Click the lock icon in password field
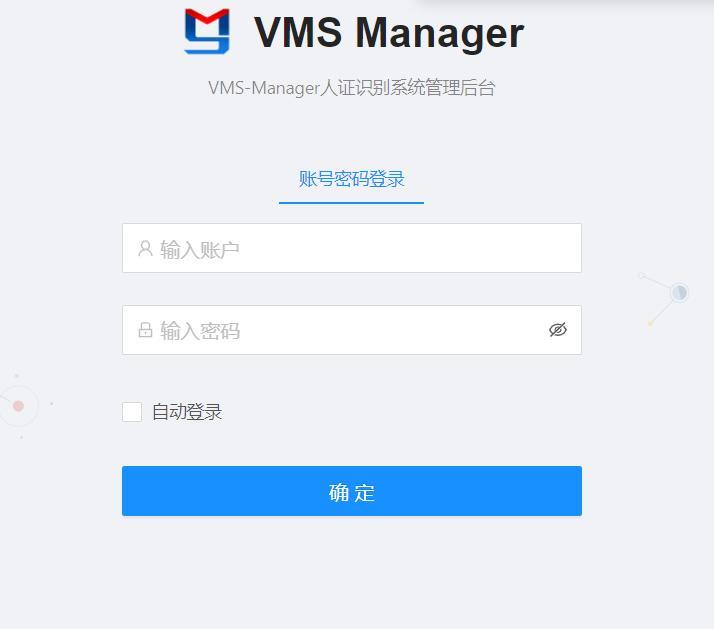Viewport: 714px width, 629px height. tap(145, 330)
